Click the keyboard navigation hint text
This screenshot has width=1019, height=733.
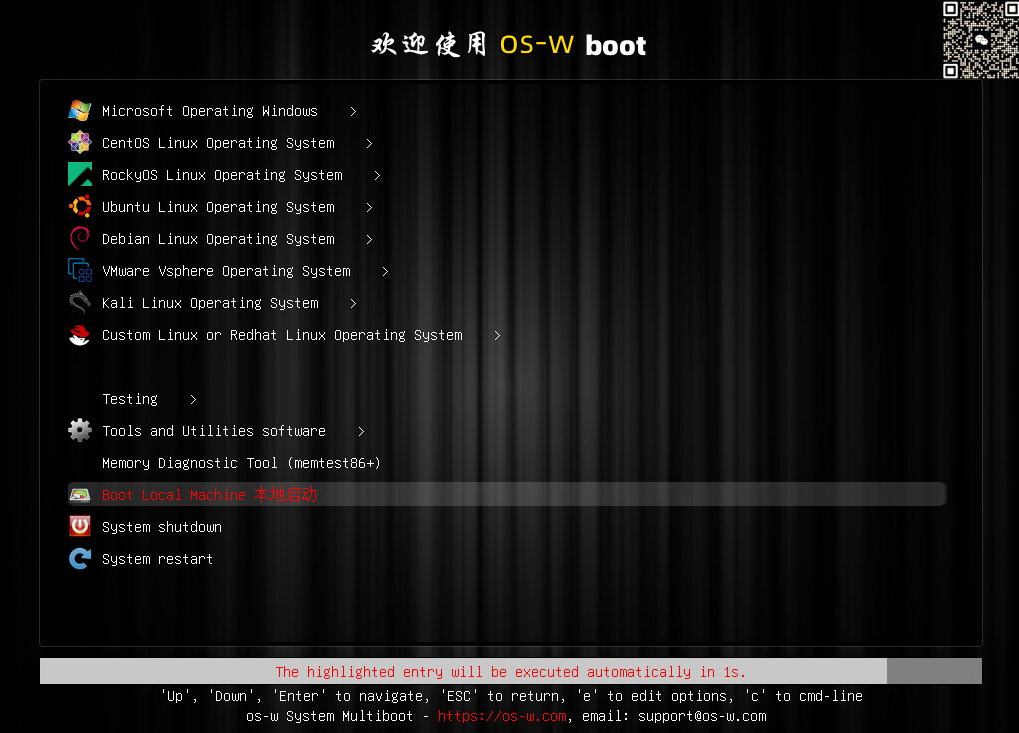click(511, 696)
